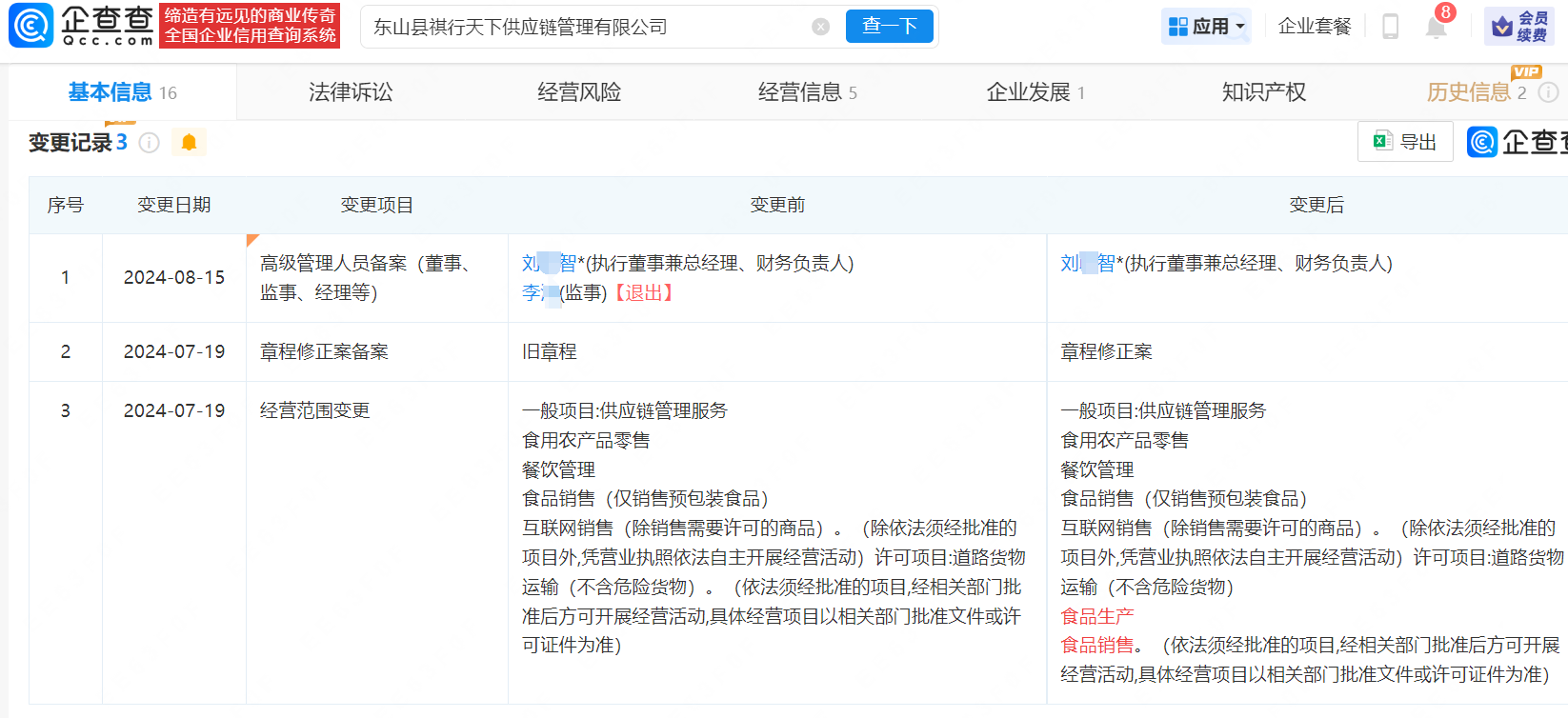The height and width of the screenshot is (718, 1568).
Task: Select 章程修正案备案 change item cell
Action: pyautogui.click(x=377, y=352)
